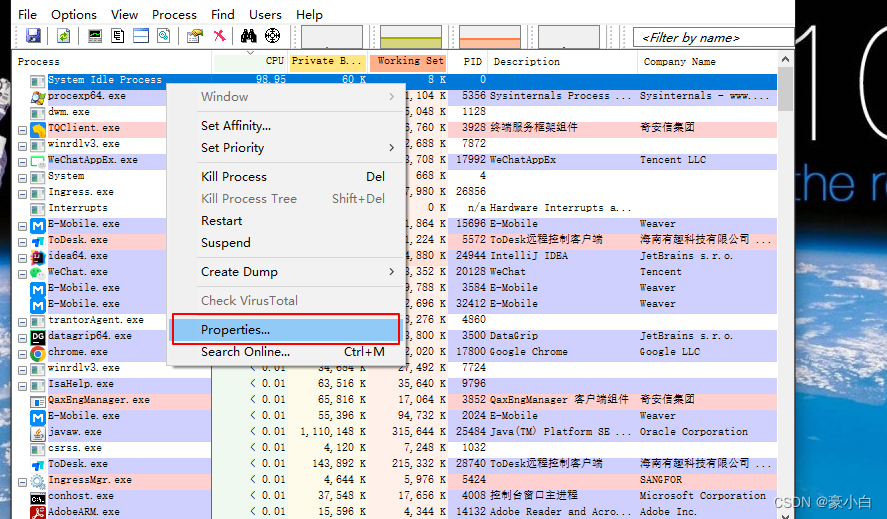Screen dimensions: 887x519
Task: Open the Options menu
Action: (74, 15)
